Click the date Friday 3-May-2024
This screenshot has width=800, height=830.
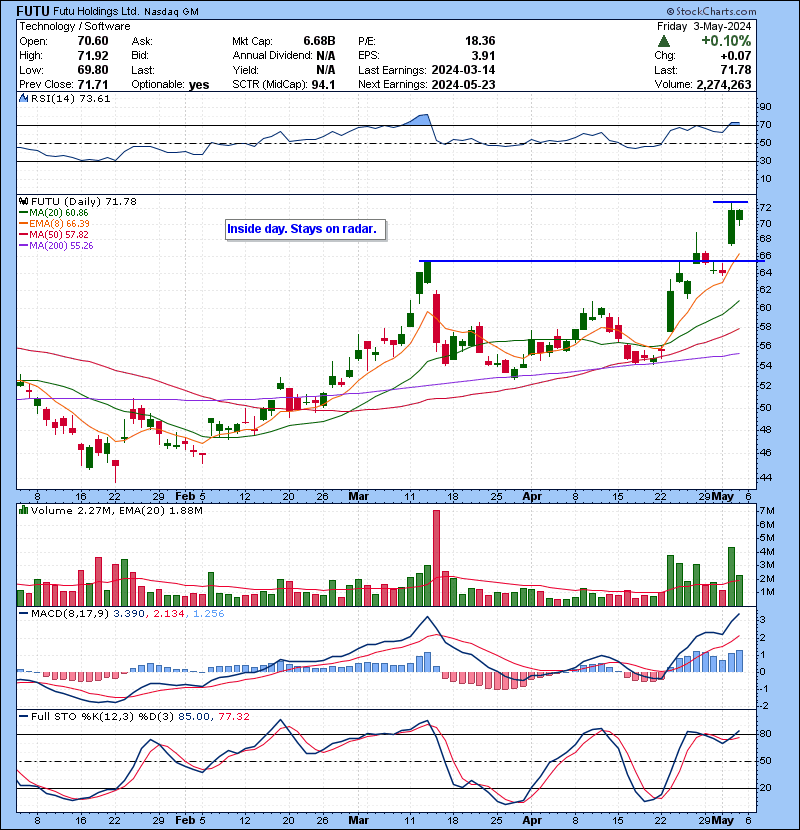point(704,26)
